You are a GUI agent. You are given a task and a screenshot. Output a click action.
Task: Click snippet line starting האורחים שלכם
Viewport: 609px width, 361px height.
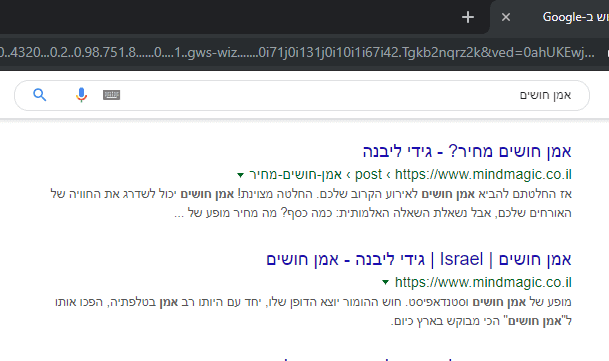click(x=373, y=213)
